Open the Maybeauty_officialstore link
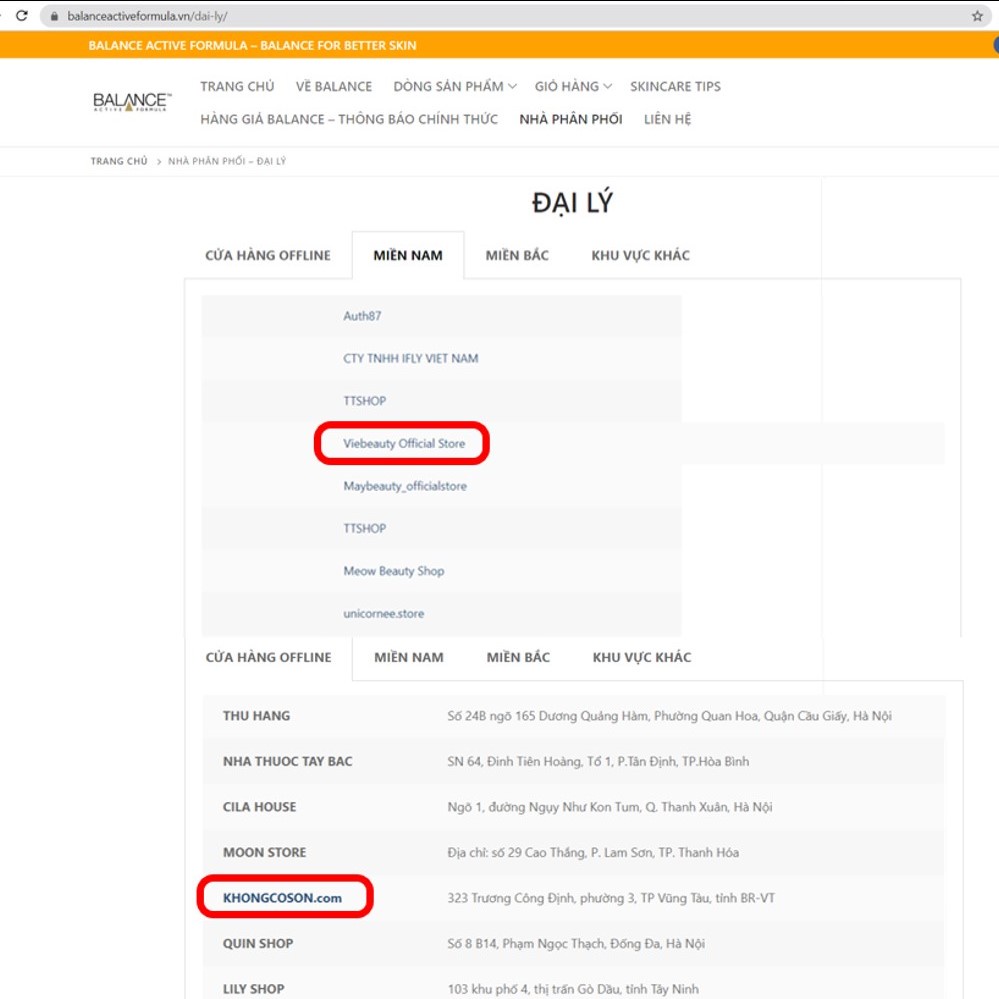 (x=405, y=486)
